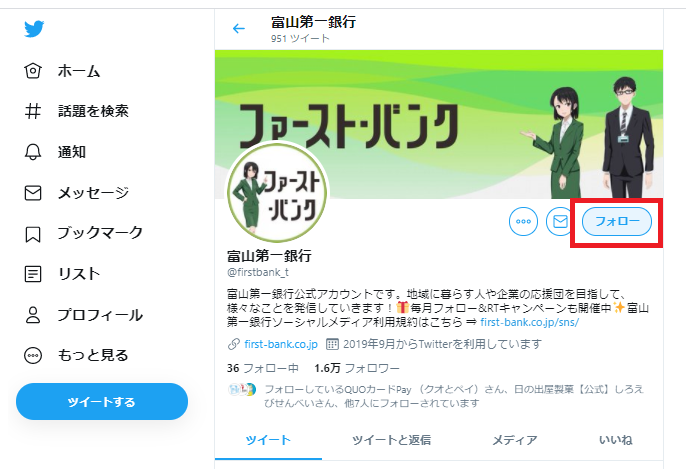Viewport: 686px width, 469px height.
Task: Open リスト lists icon
Action: tap(33, 274)
